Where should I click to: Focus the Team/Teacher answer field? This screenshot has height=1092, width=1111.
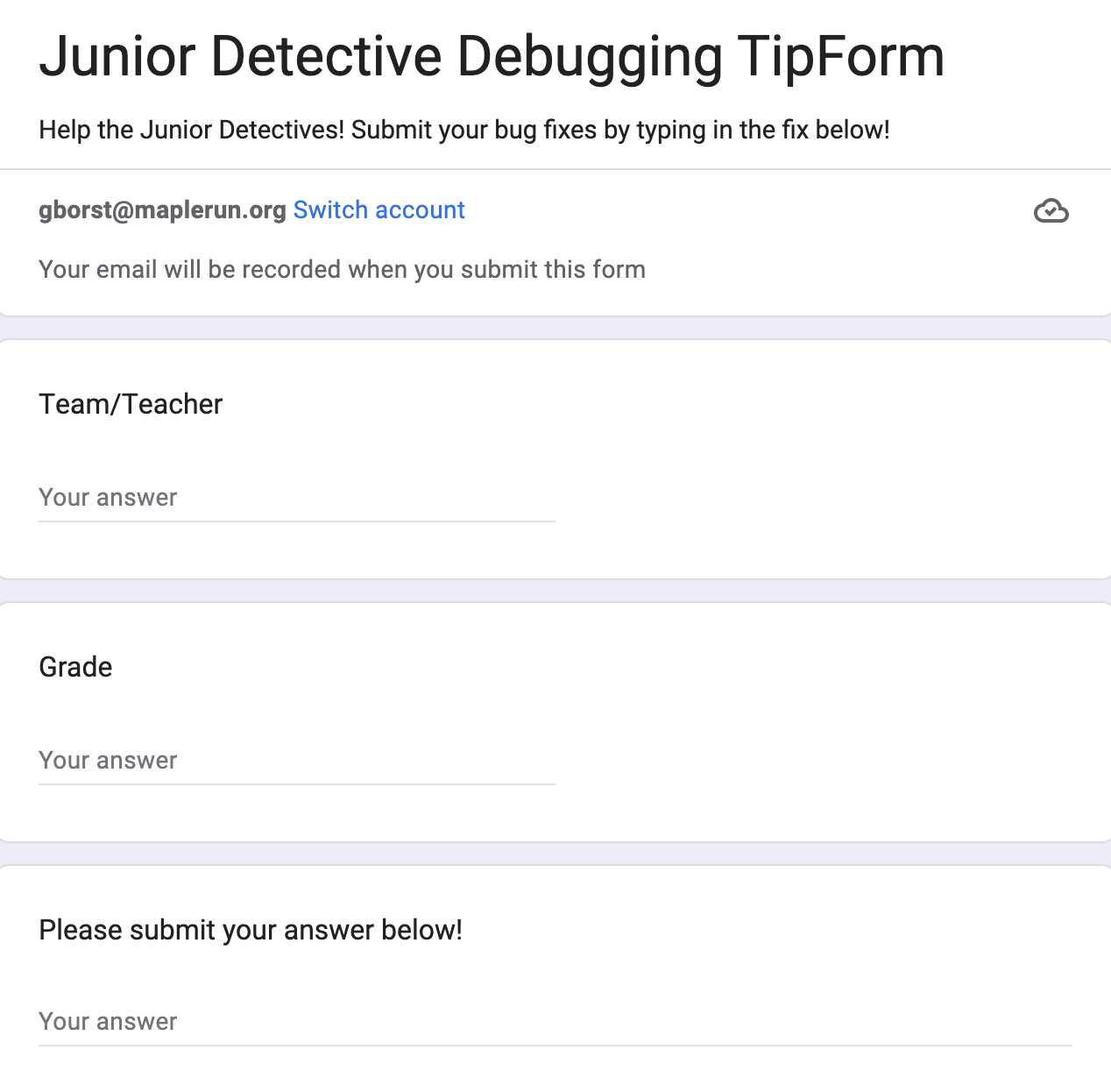click(x=297, y=498)
